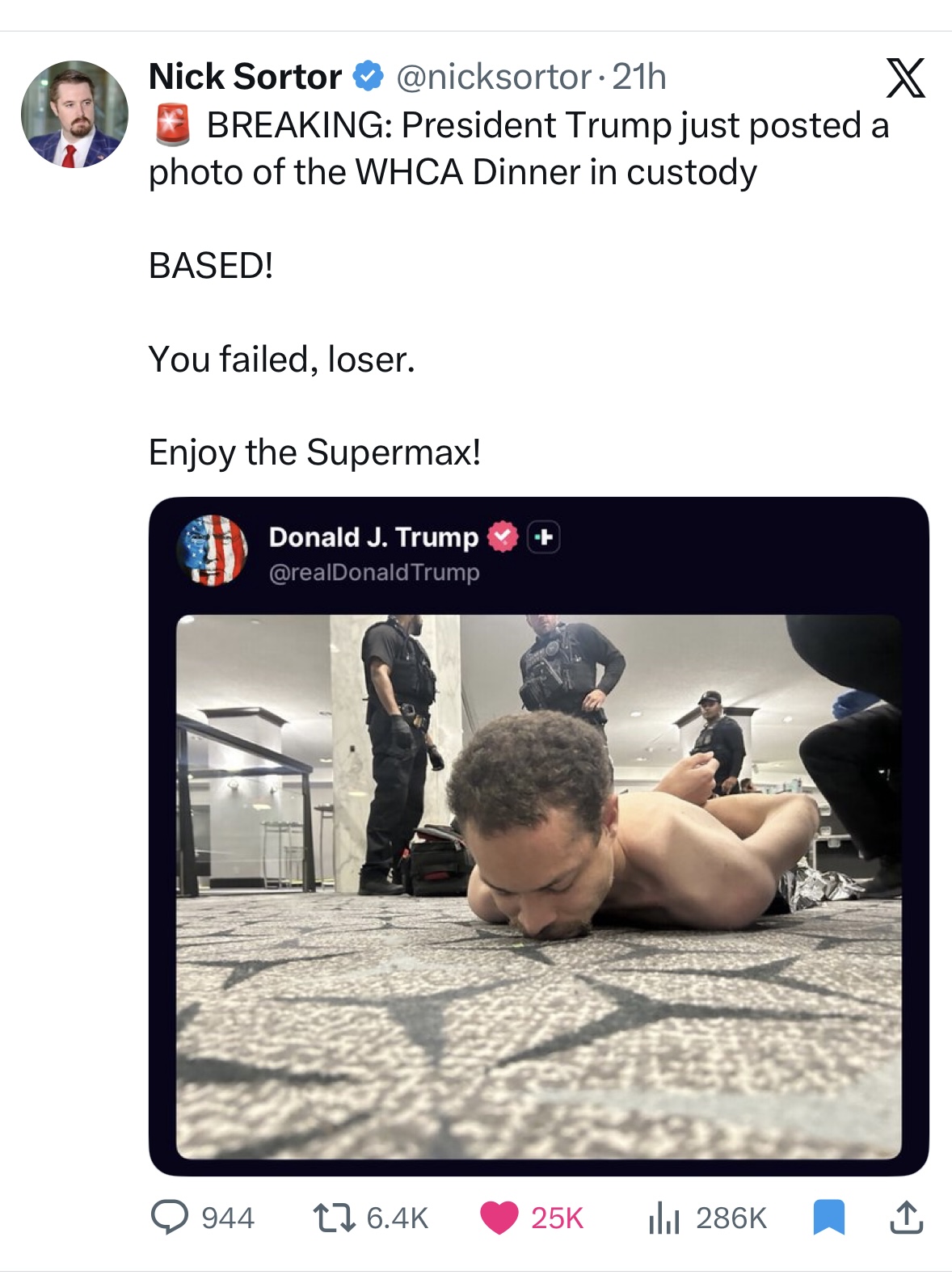This screenshot has width=952, height=1275.
Task: Click the 21h post timestamp
Action: pyautogui.click(x=639, y=77)
